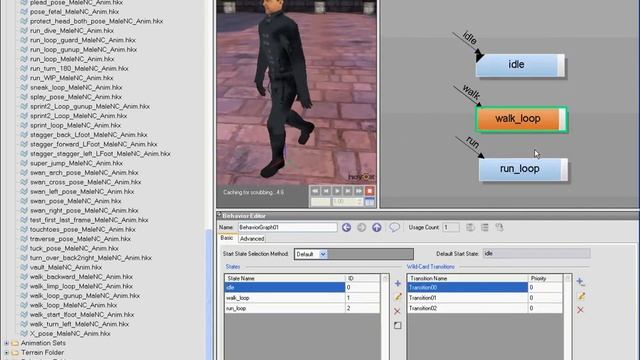Click the Transition Name column header
The width and height of the screenshot is (640, 360).
[467, 278]
